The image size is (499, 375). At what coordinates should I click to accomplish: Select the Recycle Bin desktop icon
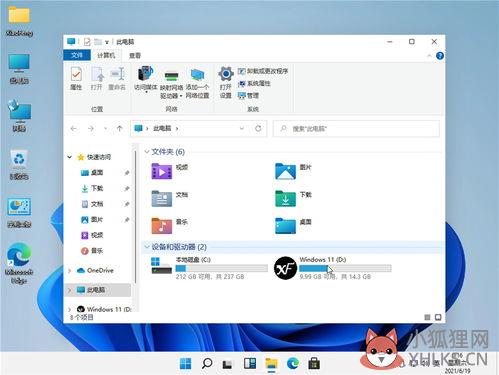point(19,165)
